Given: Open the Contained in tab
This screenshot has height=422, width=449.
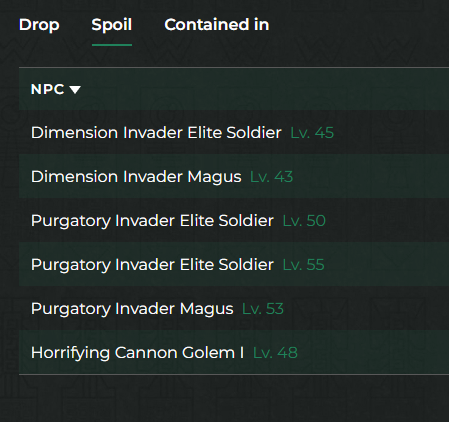Looking at the screenshot, I should pyautogui.click(x=217, y=25).
